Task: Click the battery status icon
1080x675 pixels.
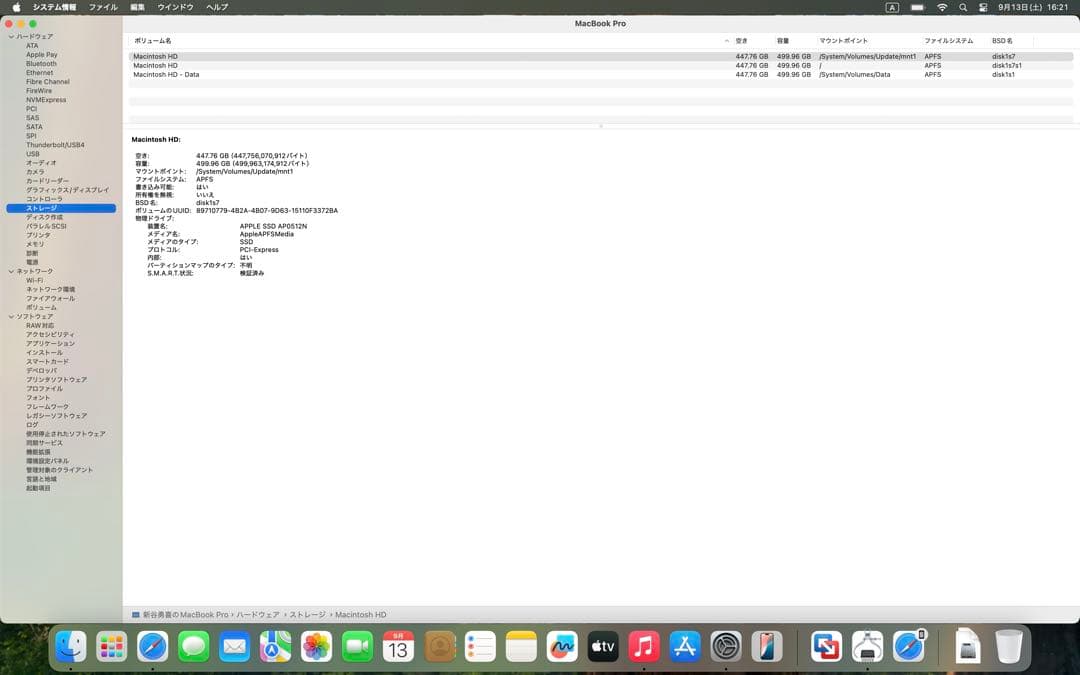Action: click(917, 7)
